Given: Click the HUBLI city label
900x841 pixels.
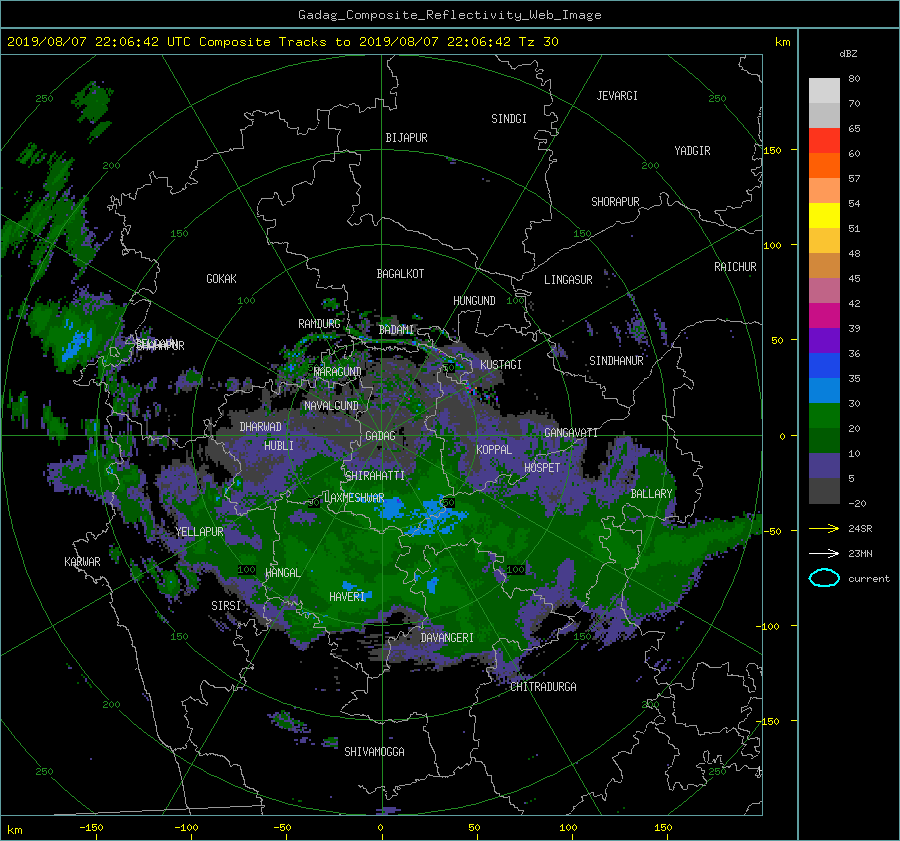Looking at the screenshot, I should [x=279, y=446].
